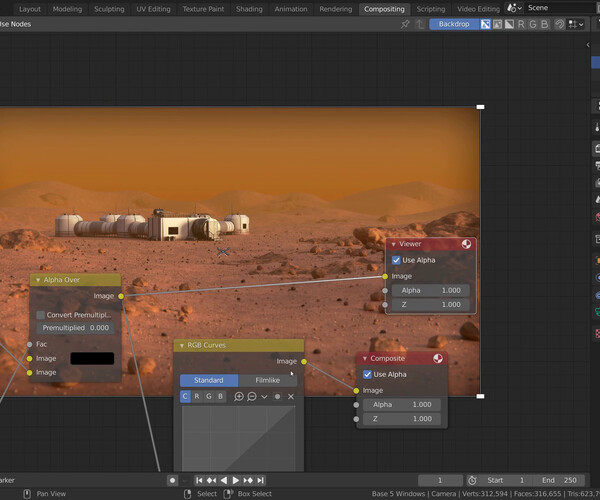This screenshot has width=600, height=500.
Task: Open the scene browse dropdown icon
Action: coord(514,8)
